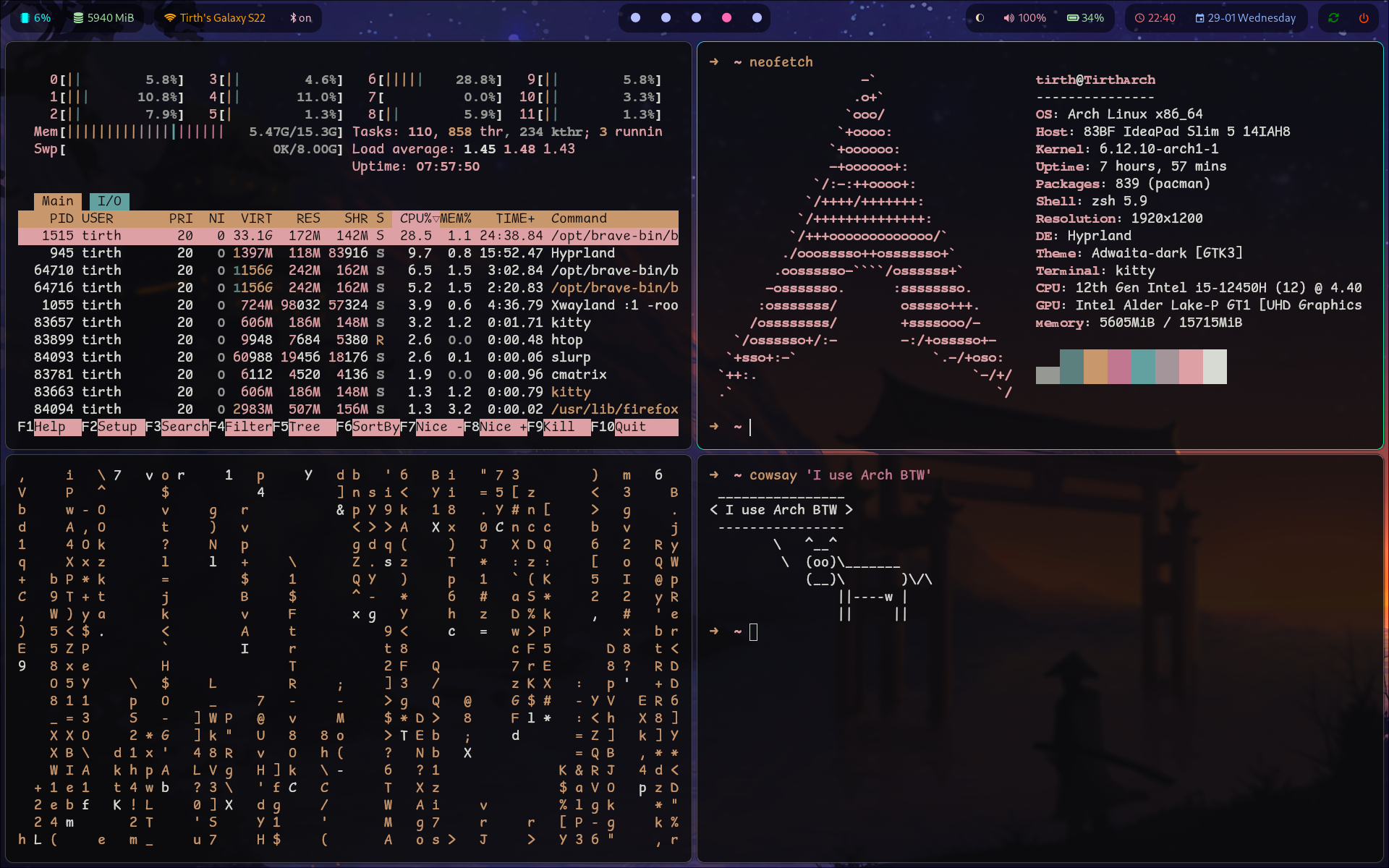Select the active pink workspace dot
Image resolution: width=1389 pixels, height=868 pixels.
pos(726,18)
